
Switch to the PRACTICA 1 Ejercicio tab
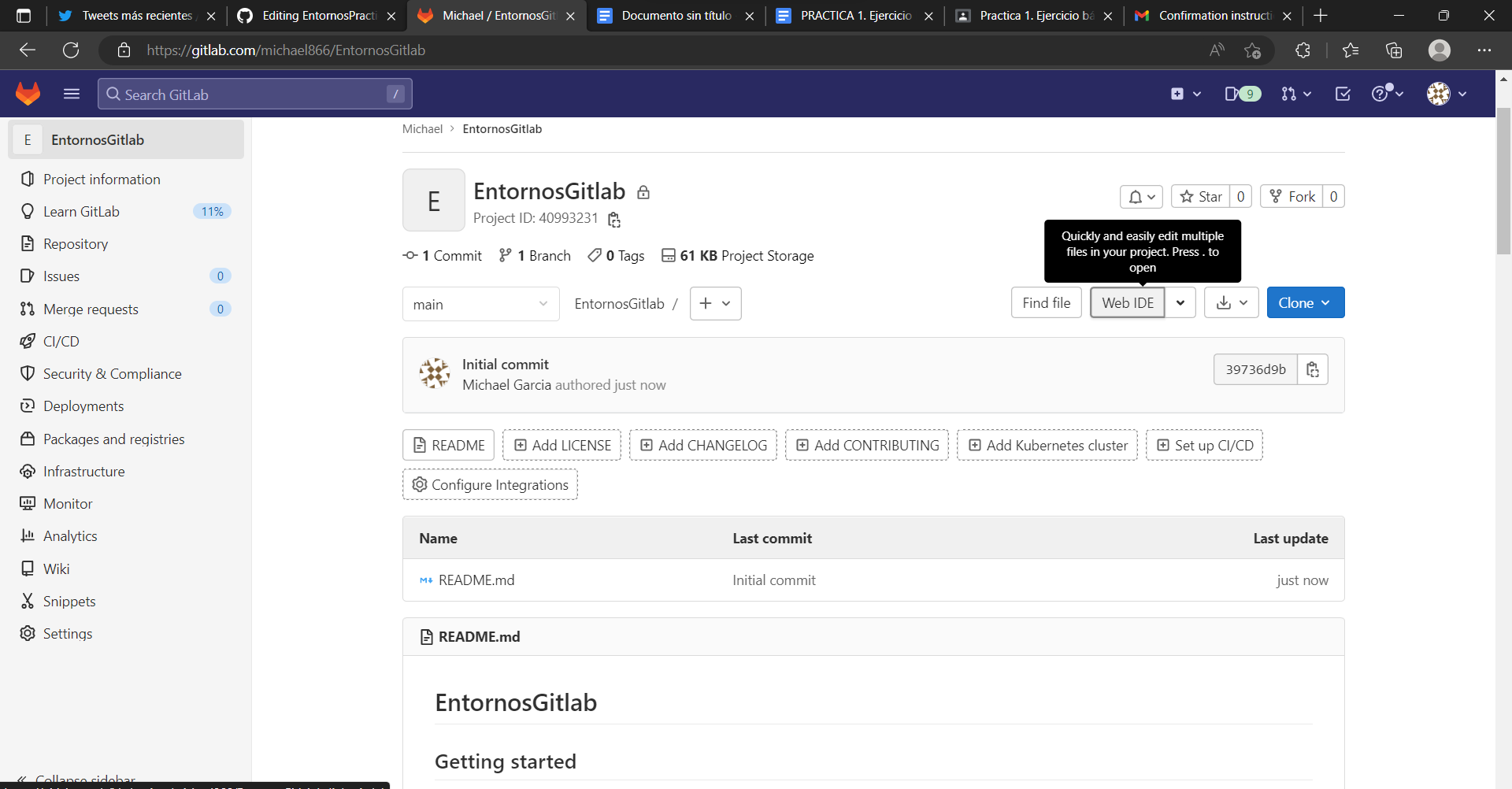(850, 15)
